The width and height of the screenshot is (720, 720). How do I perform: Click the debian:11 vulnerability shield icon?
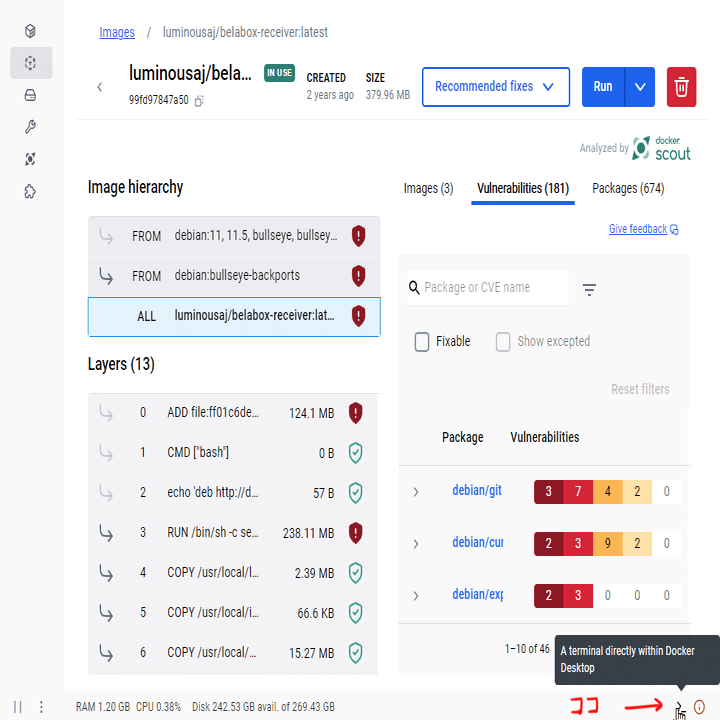tap(358, 236)
